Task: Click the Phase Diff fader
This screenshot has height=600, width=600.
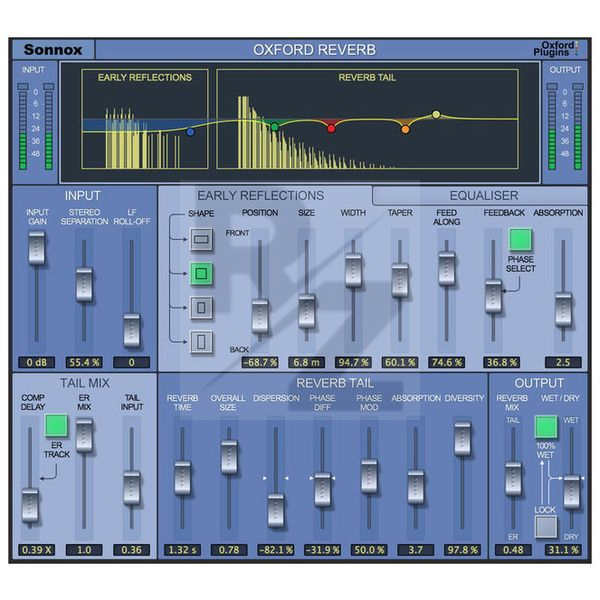Action: (323, 490)
